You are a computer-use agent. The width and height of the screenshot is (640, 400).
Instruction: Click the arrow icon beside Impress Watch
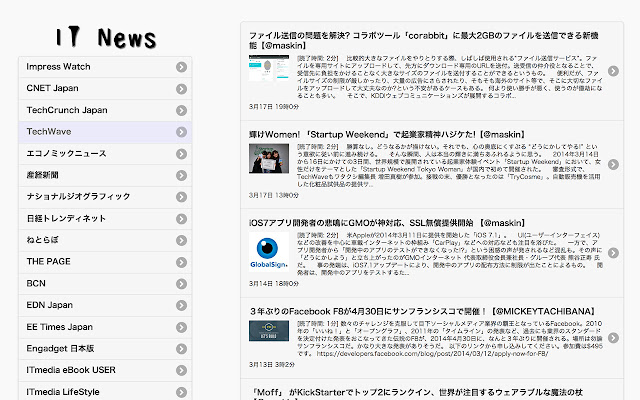tap(182, 67)
